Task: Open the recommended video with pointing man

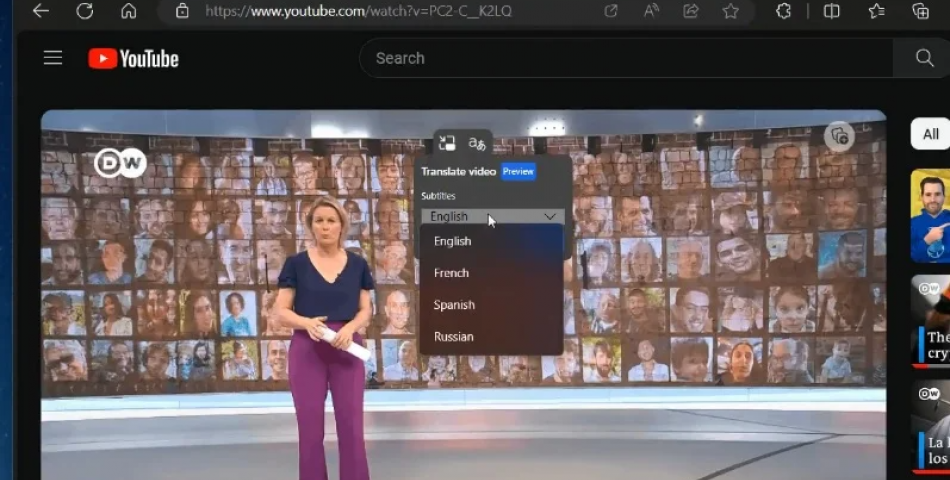Action: 931,216
